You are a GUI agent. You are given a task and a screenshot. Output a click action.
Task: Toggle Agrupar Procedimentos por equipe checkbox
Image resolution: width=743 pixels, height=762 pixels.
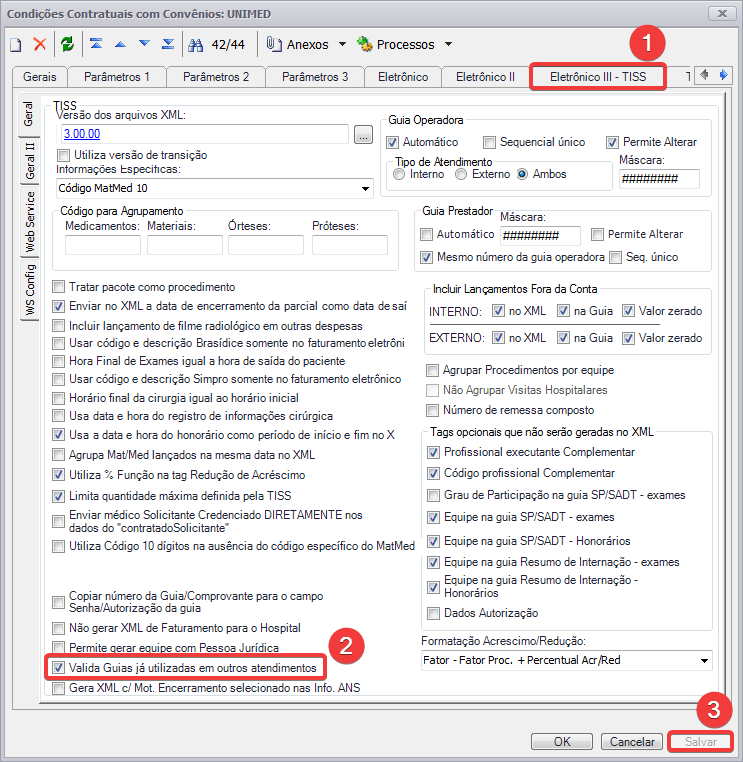[x=432, y=370]
